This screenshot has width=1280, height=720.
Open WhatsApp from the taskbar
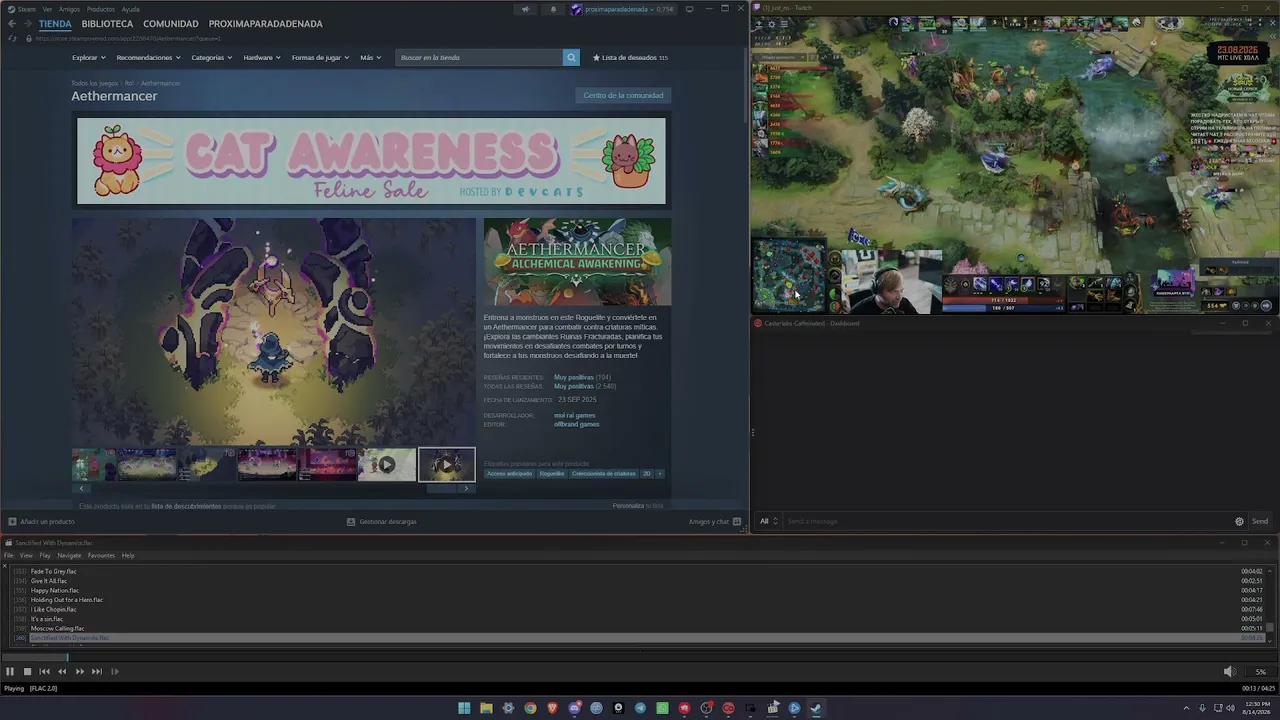[x=662, y=708]
